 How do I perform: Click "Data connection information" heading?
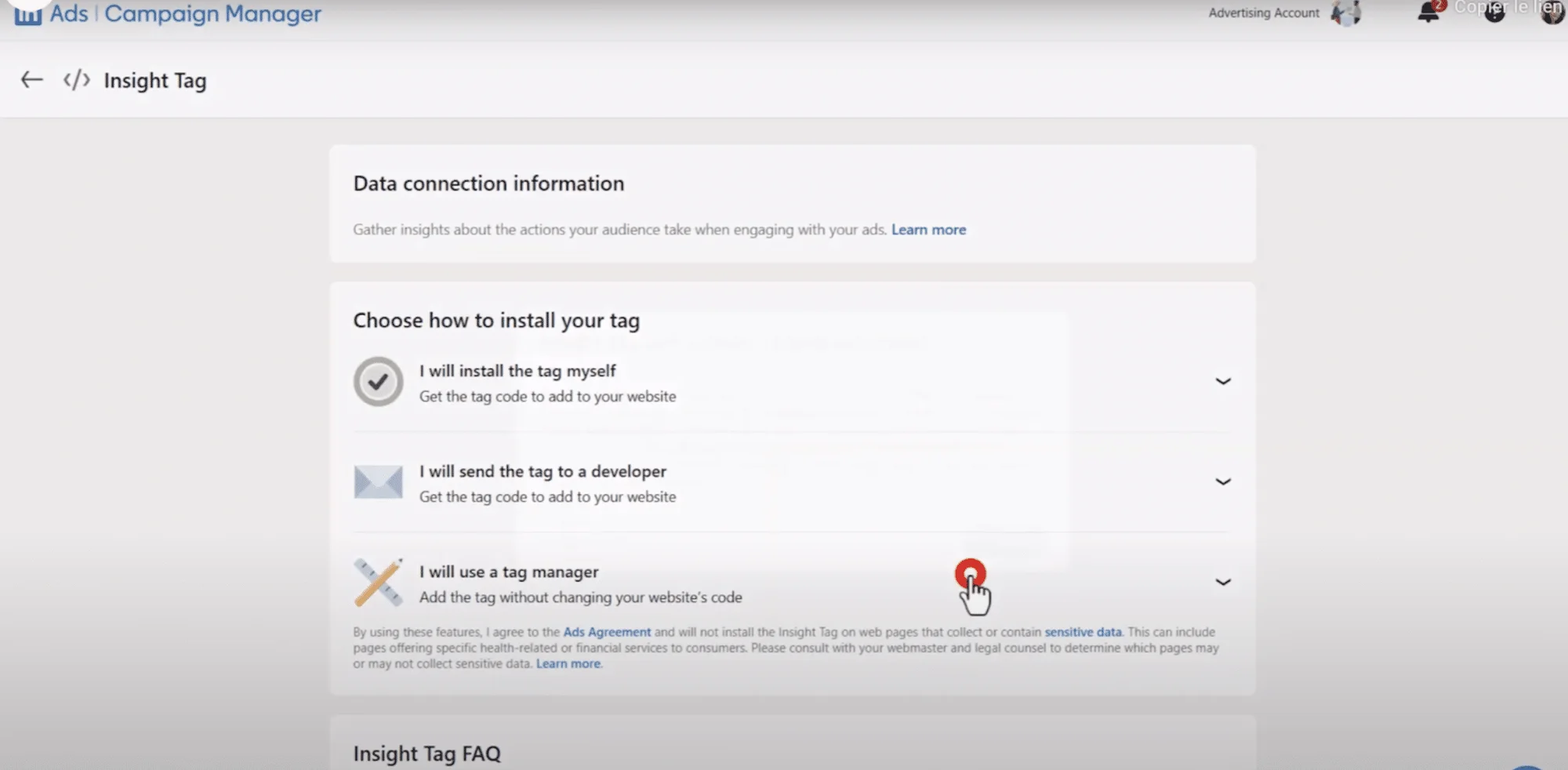[488, 183]
